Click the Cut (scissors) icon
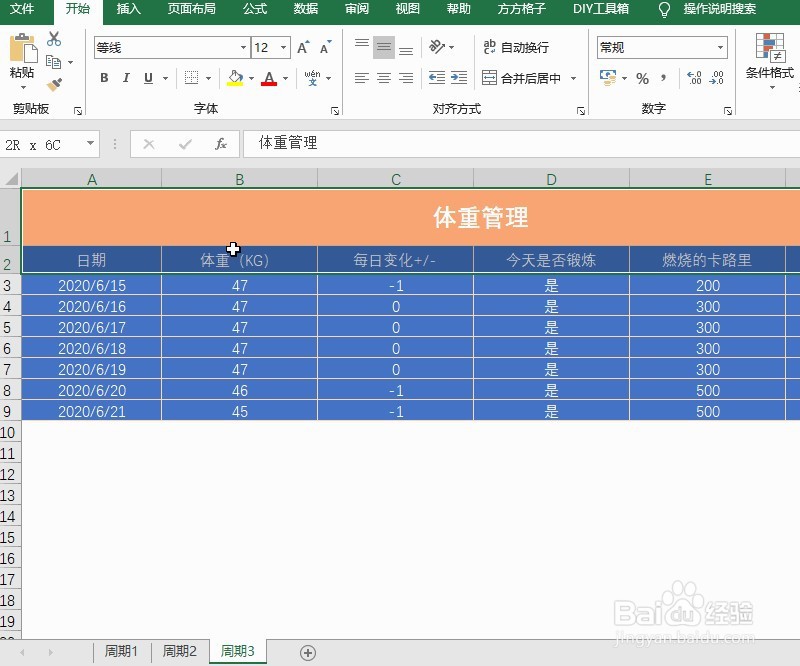The width and height of the screenshot is (800, 666). coord(54,40)
